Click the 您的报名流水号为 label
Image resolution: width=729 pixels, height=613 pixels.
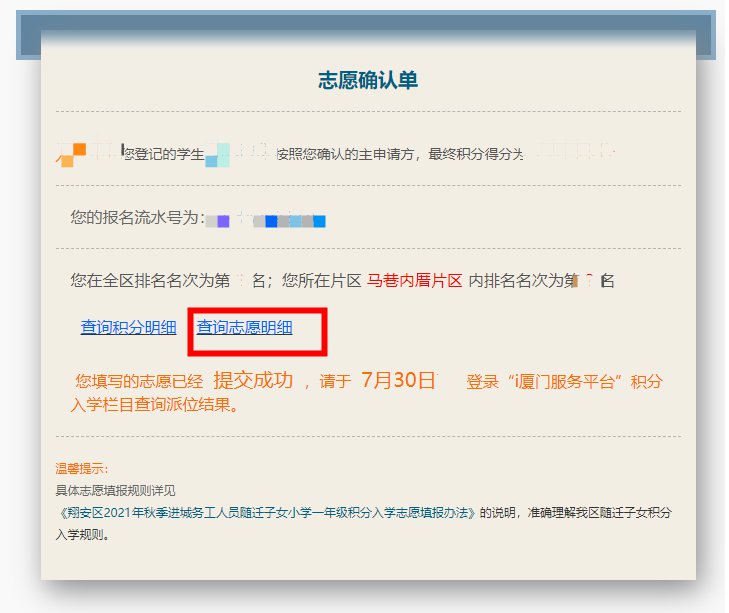coord(138,218)
